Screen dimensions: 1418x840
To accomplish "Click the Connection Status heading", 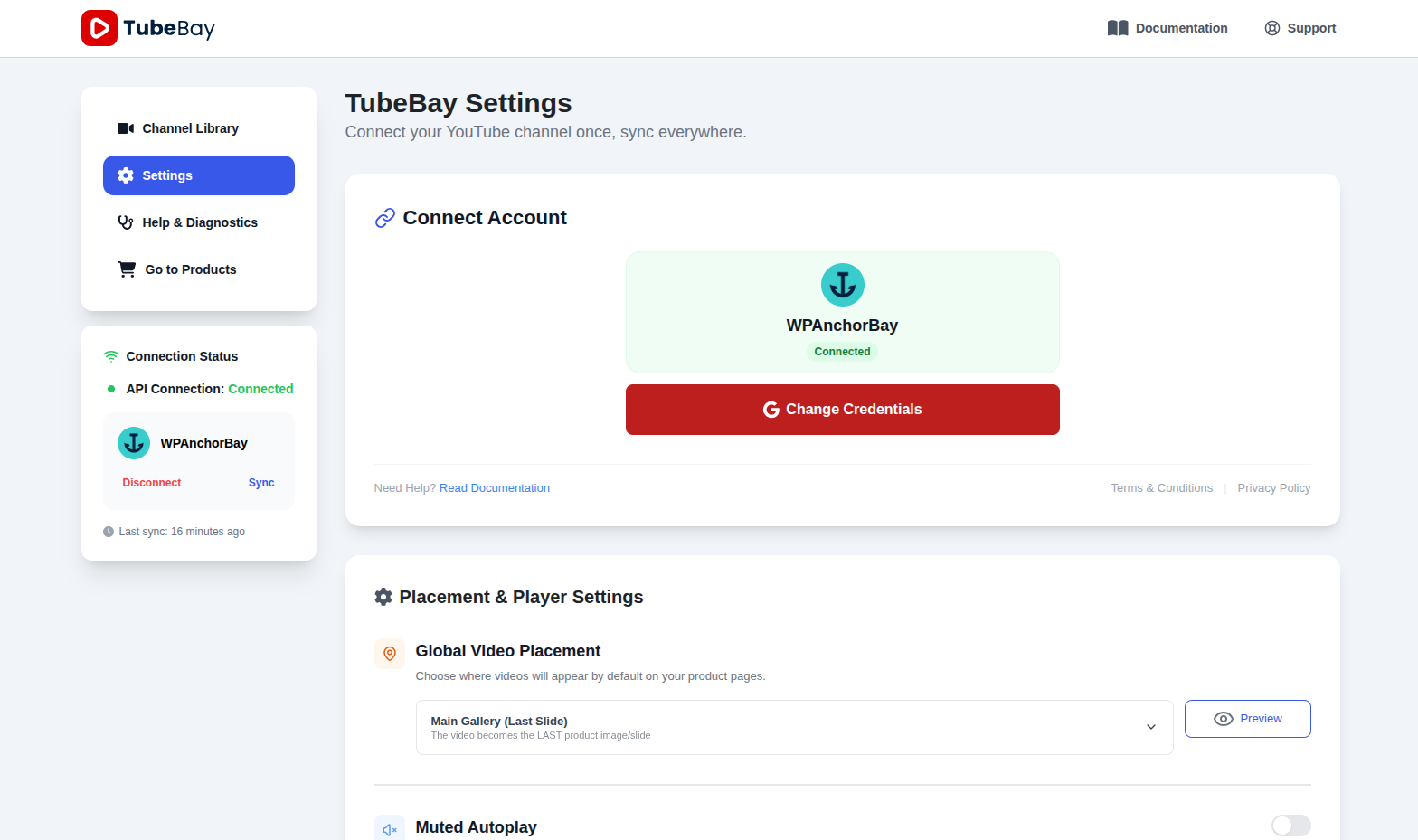I will click(182, 356).
